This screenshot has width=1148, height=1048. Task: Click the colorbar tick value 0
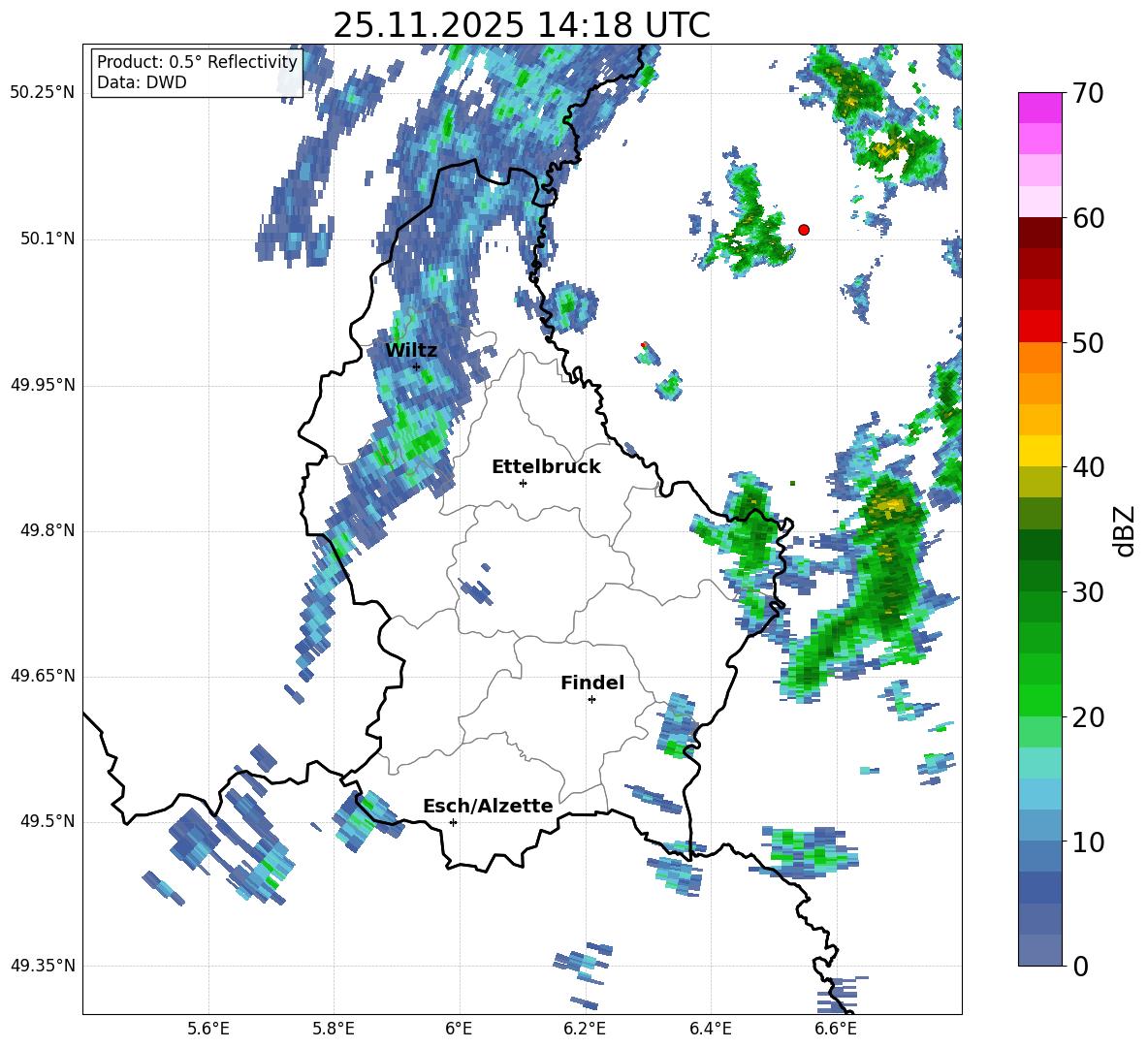(1081, 966)
